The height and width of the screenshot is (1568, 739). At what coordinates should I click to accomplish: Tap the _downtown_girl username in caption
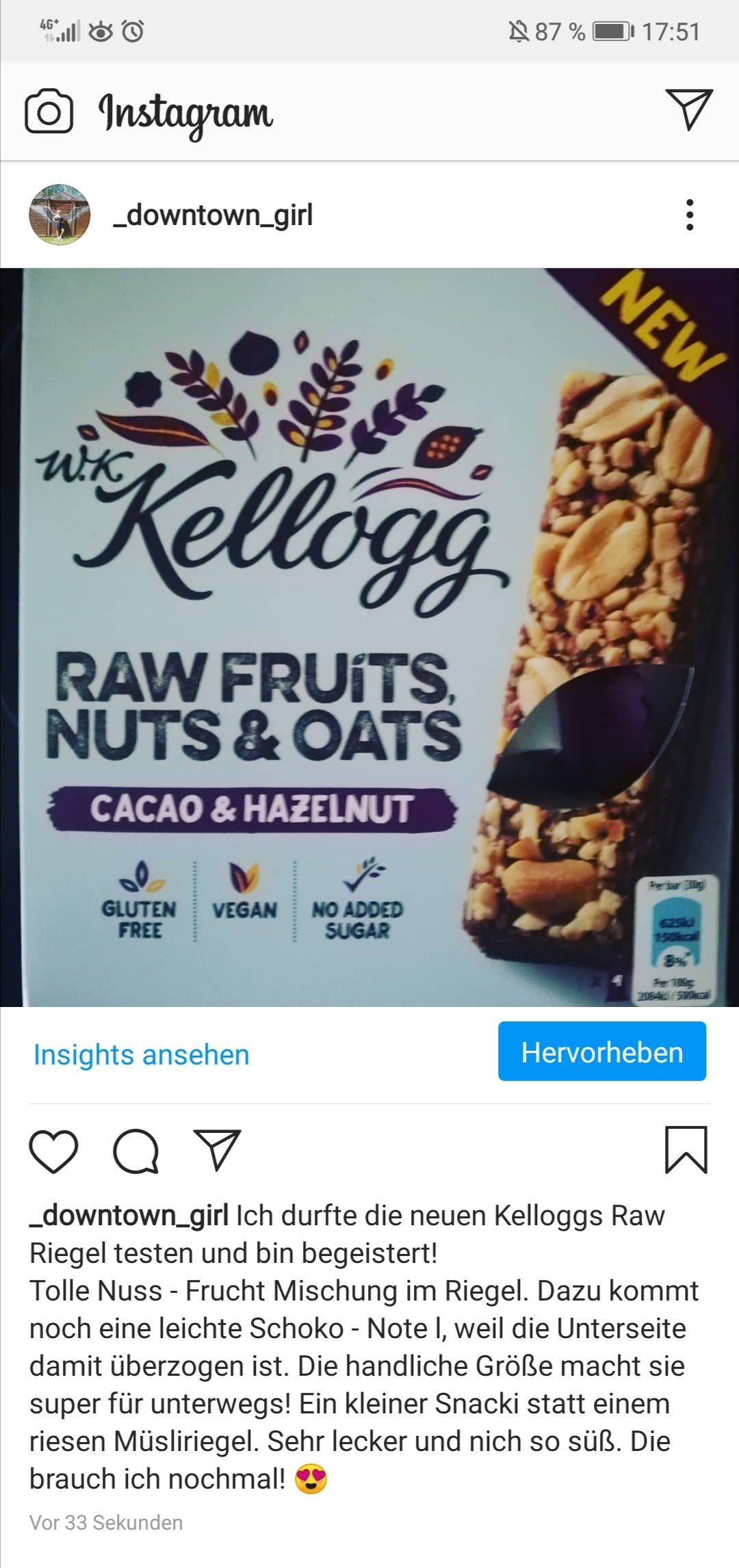(x=129, y=1216)
